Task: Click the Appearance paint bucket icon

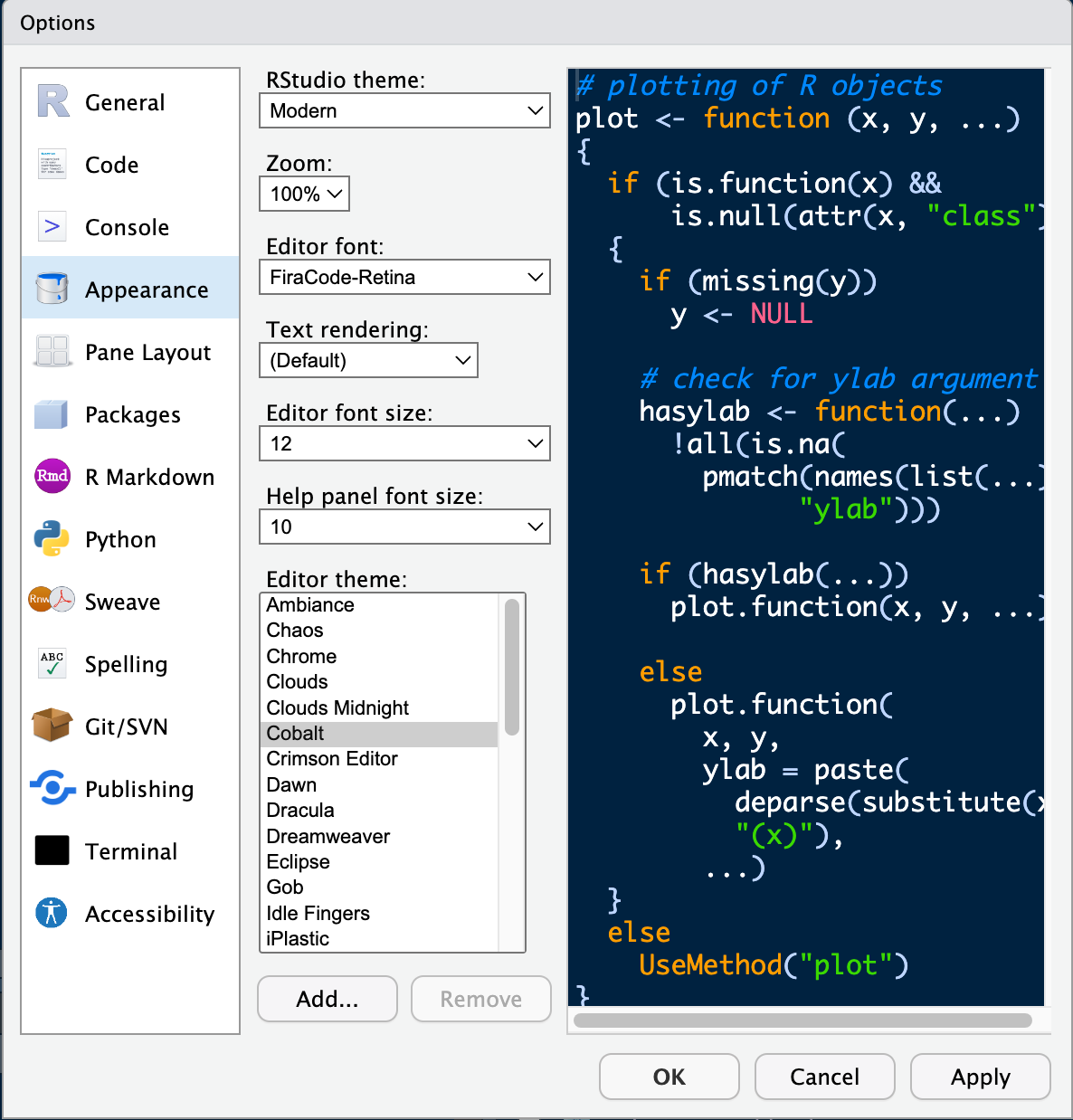Action: pos(52,289)
